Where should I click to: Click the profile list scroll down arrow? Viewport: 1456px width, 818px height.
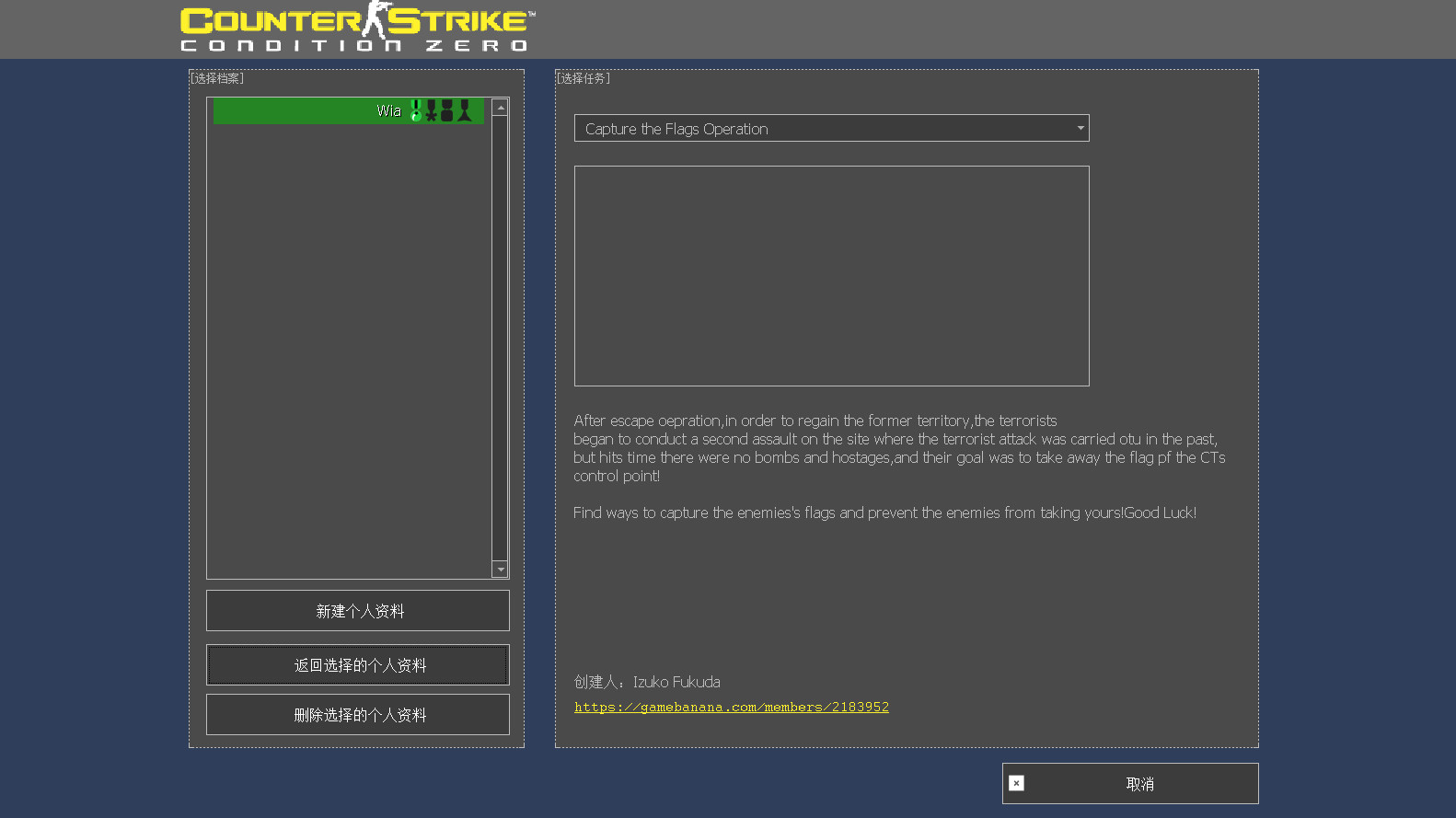click(501, 570)
